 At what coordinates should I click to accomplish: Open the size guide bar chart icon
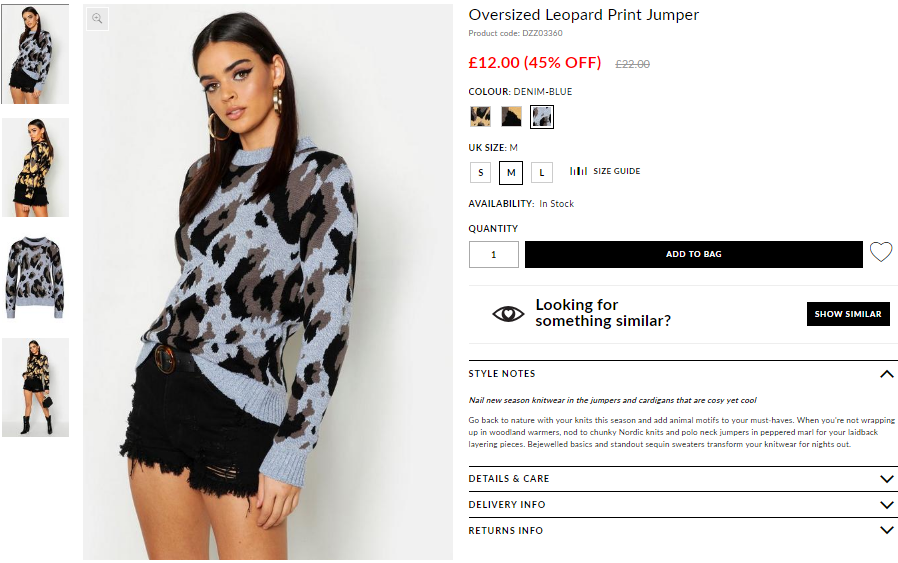(578, 171)
